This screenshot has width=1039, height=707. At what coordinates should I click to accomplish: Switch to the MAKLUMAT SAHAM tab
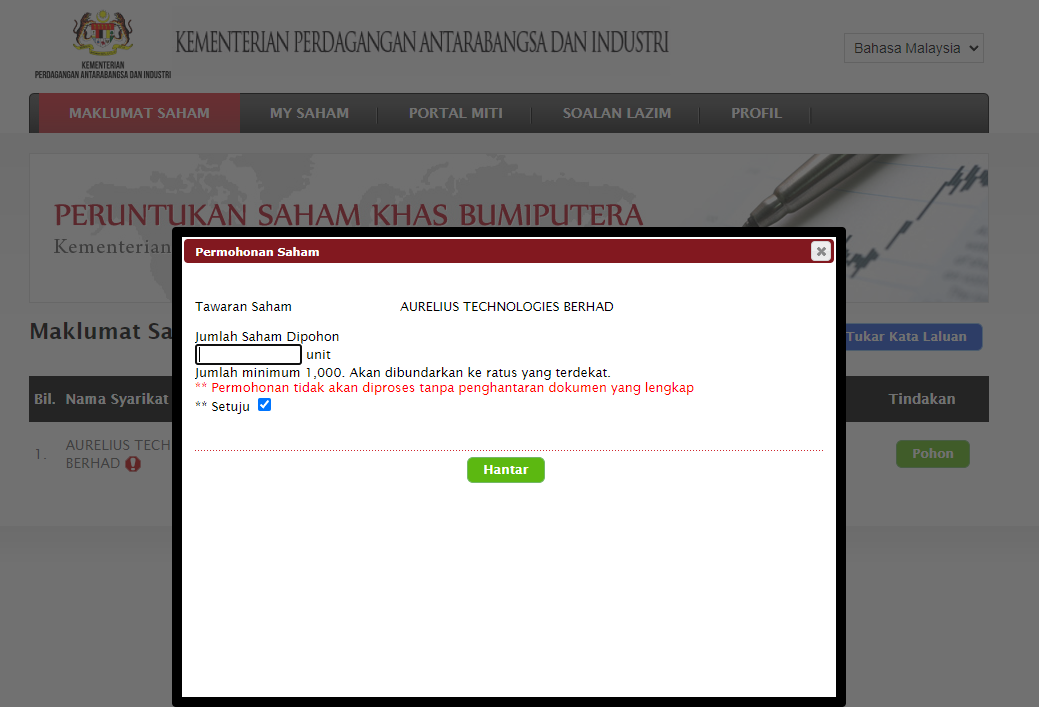pos(139,113)
